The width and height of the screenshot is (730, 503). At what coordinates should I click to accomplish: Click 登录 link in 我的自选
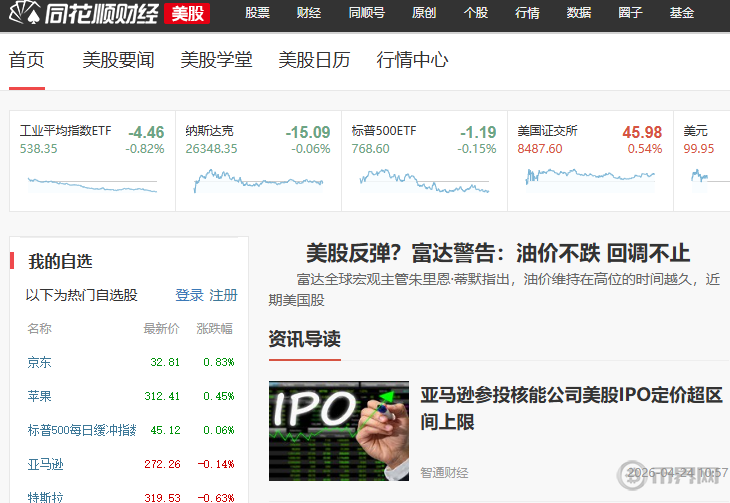[x=189, y=295]
